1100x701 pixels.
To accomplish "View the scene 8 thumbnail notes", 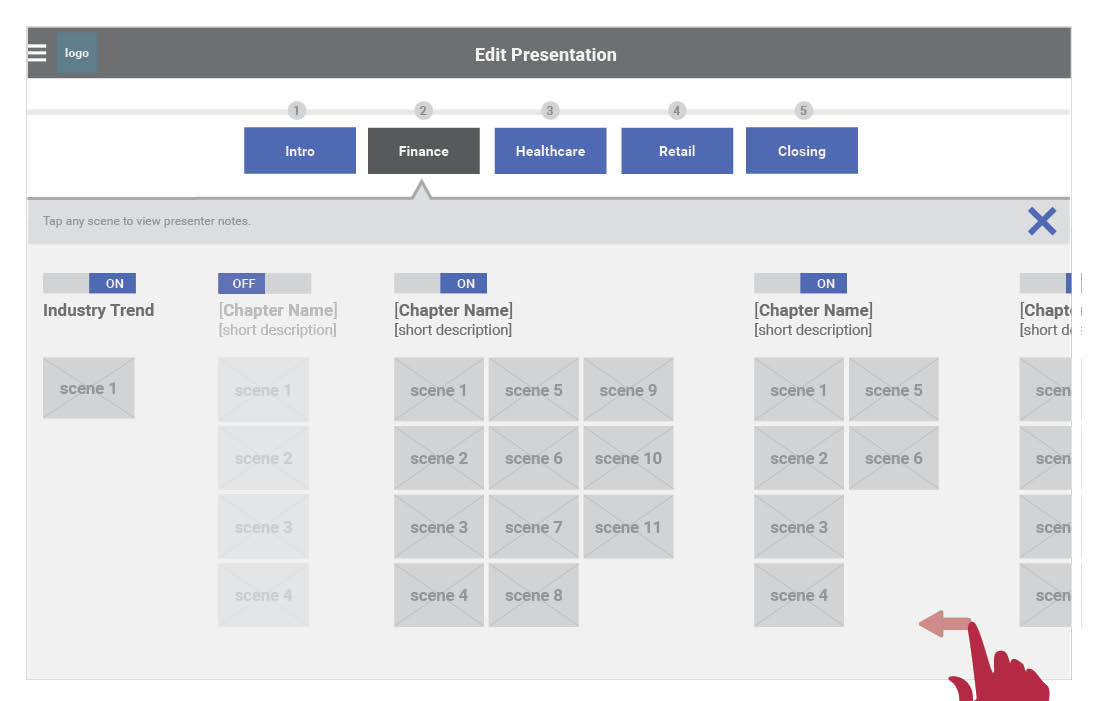I will coord(533,595).
